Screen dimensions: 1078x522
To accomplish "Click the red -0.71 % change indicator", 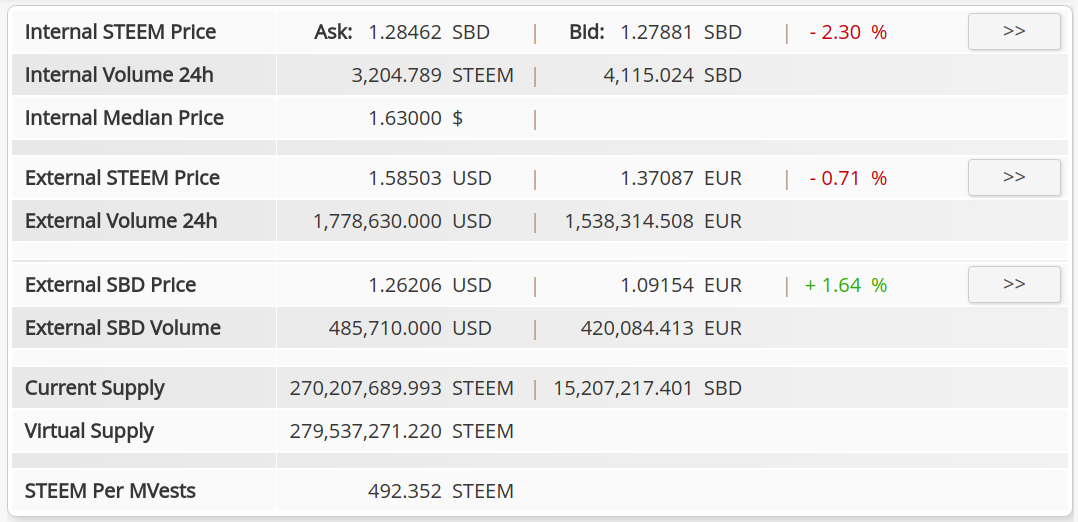I will [848, 178].
